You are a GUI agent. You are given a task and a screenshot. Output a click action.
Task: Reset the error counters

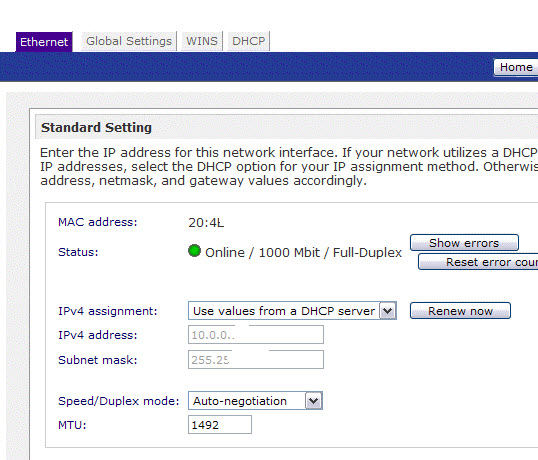tap(478, 262)
